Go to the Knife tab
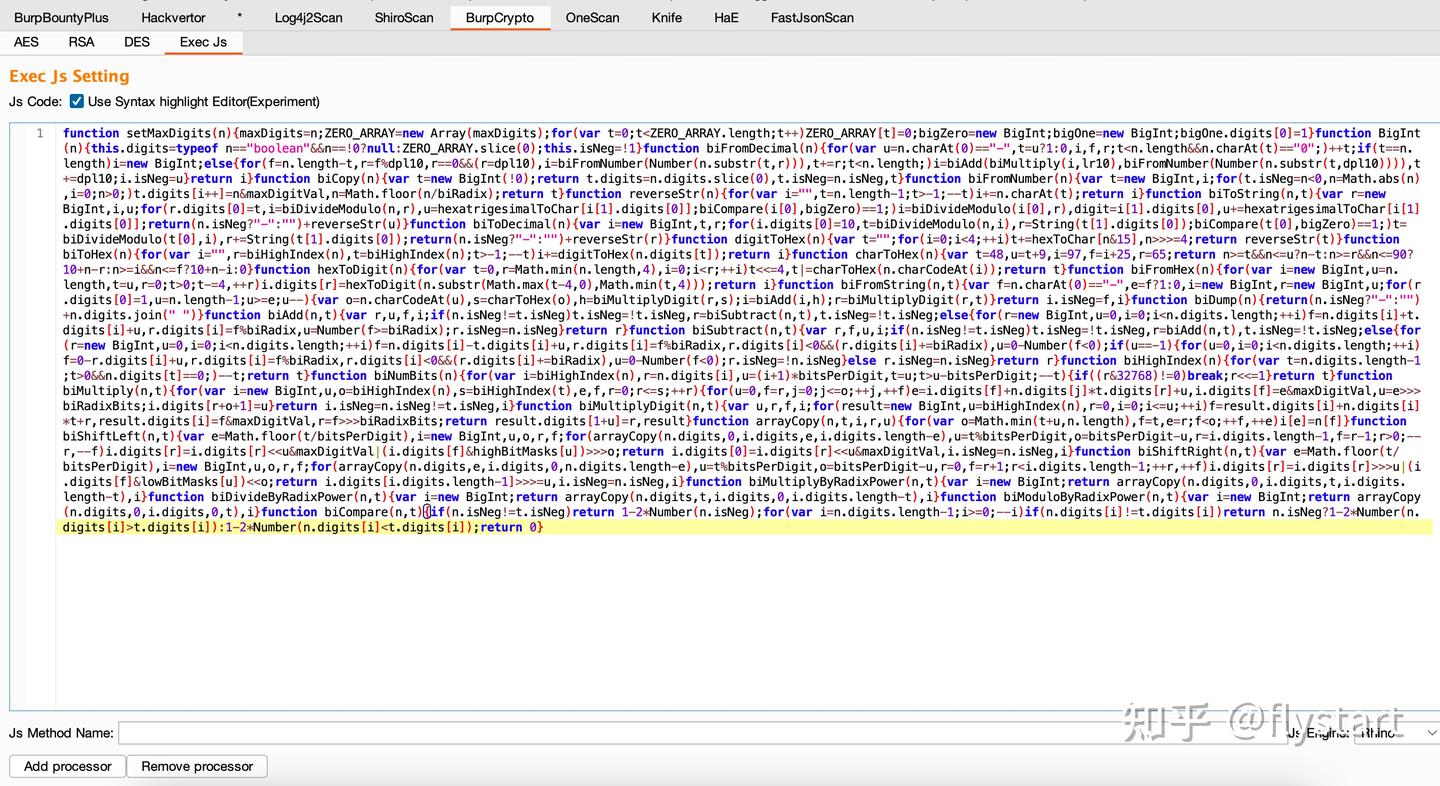Viewport: 1440px width, 786px height. point(667,17)
